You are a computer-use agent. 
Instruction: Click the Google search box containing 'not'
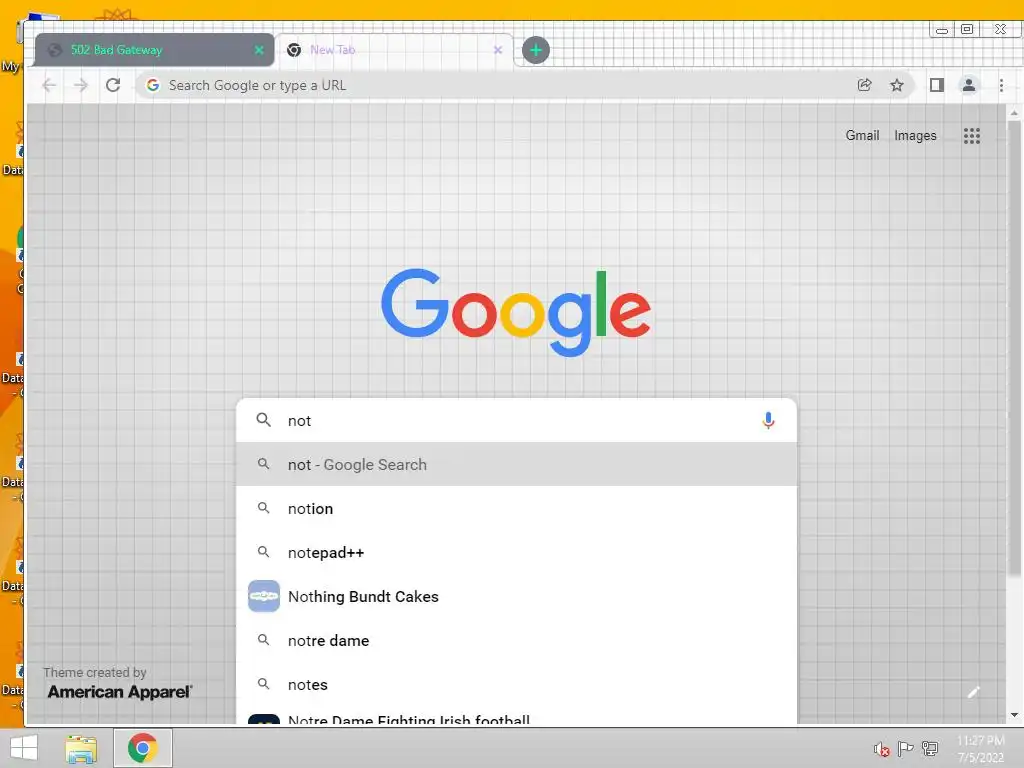(x=516, y=421)
